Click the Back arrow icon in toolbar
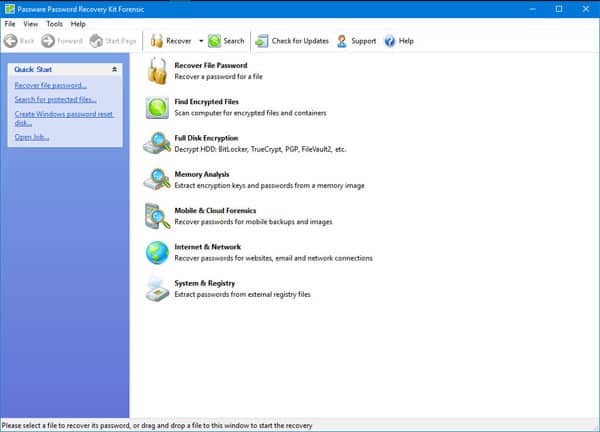The height and width of the screenshot is (432, 600). [x=11, y=41]
